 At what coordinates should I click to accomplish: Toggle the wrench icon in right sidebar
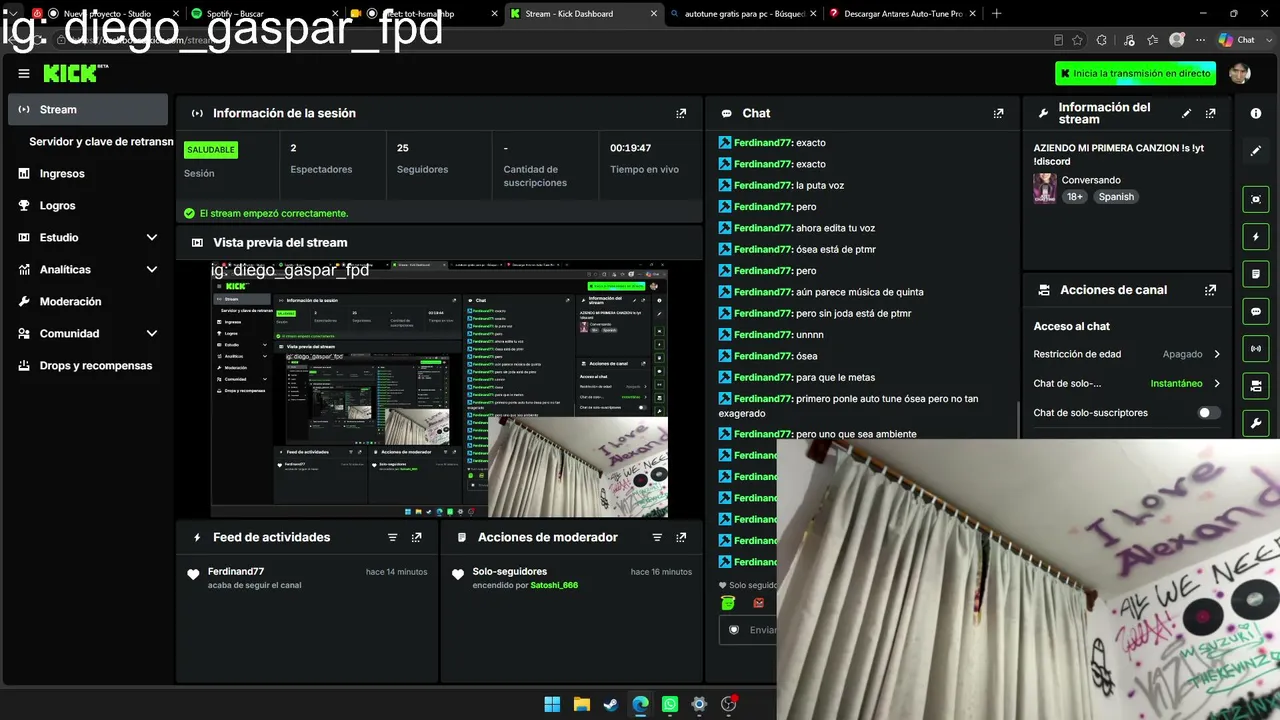(x=1256, y=422)
